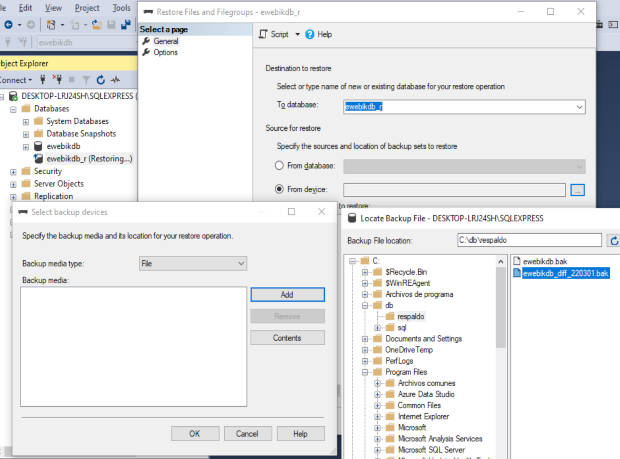Click the new query icon in SSMS toolbar
This screenshot has height=459, width=620.
tap(51, 25)
